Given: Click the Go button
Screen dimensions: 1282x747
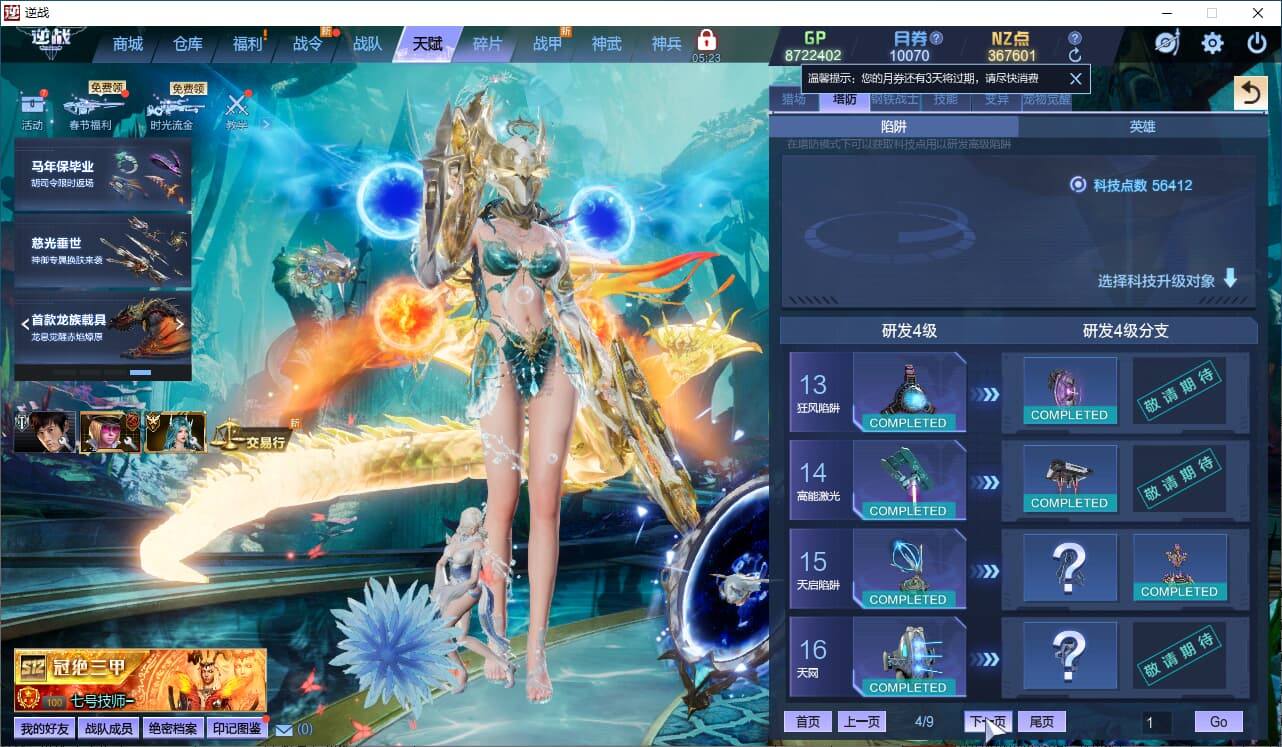Looking at the screenshot, I should tap(1219, 722).
